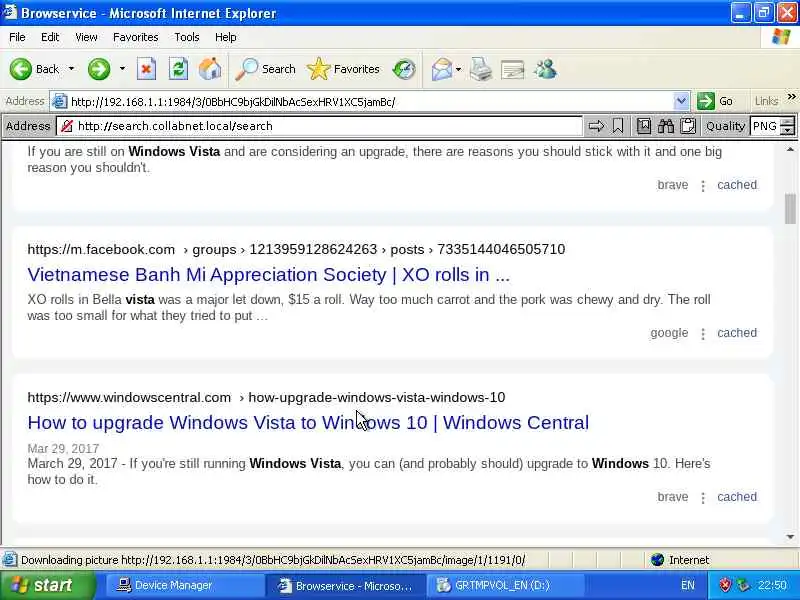The height and width of the screenshot is (600, 800).
Task: Click the page scrollbar thumb
Action: pos(790,209)
